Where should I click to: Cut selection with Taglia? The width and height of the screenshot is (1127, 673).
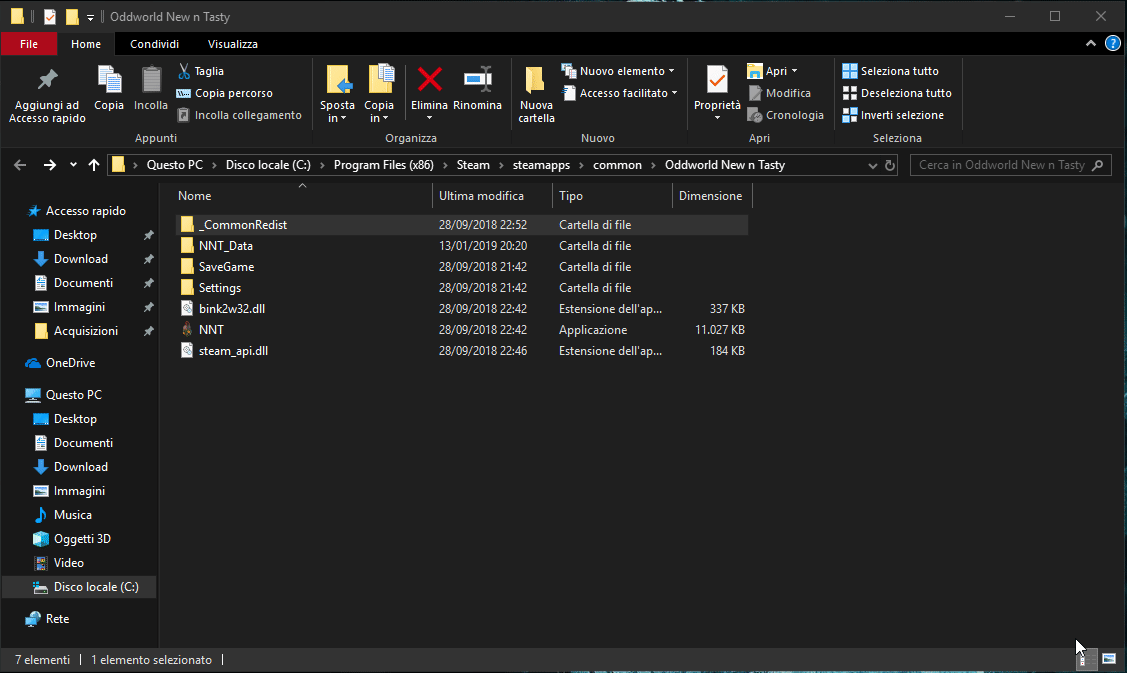(201, 70)
